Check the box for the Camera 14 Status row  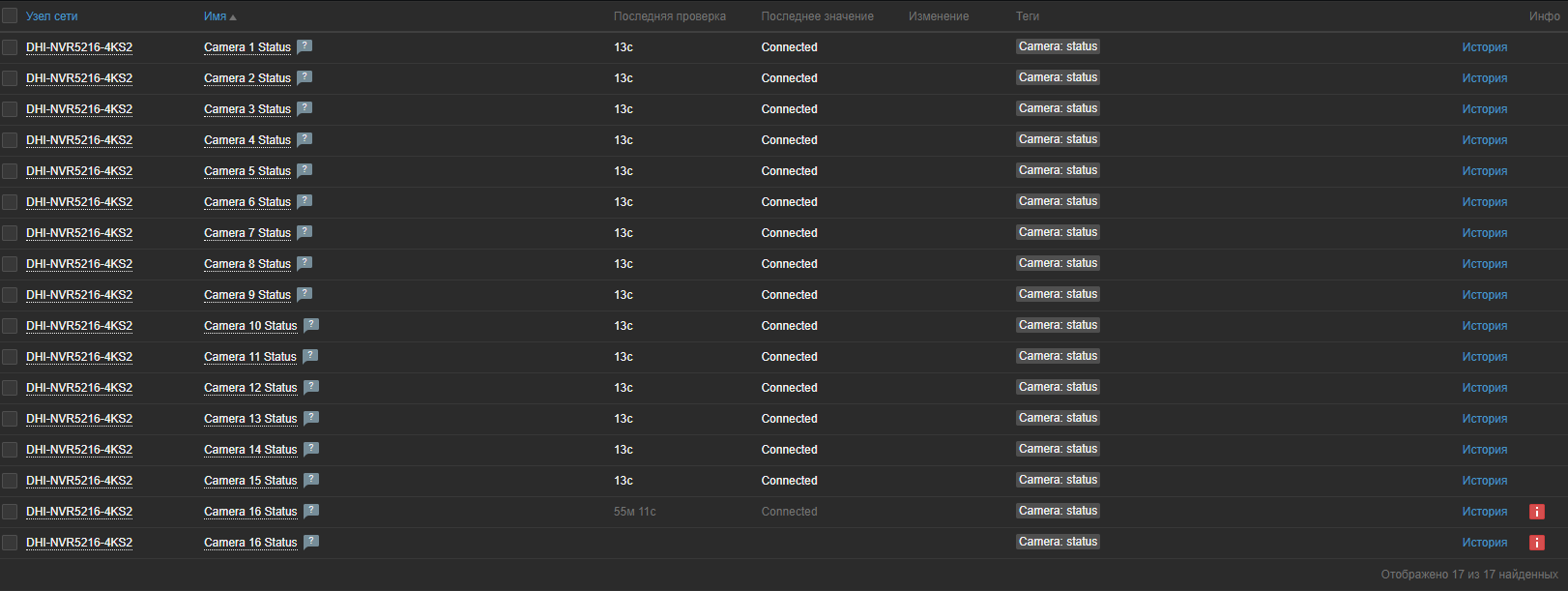10,450
